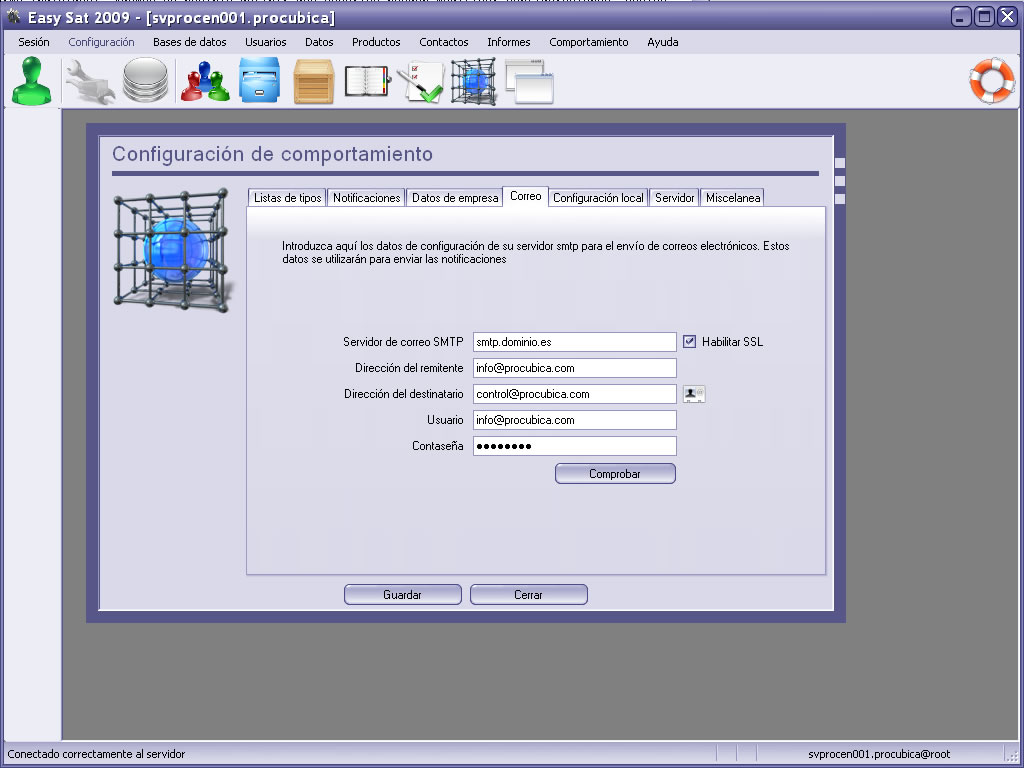Click the cascading windows toolbar icon
1024x768 pixels.
tap(529, 82)
